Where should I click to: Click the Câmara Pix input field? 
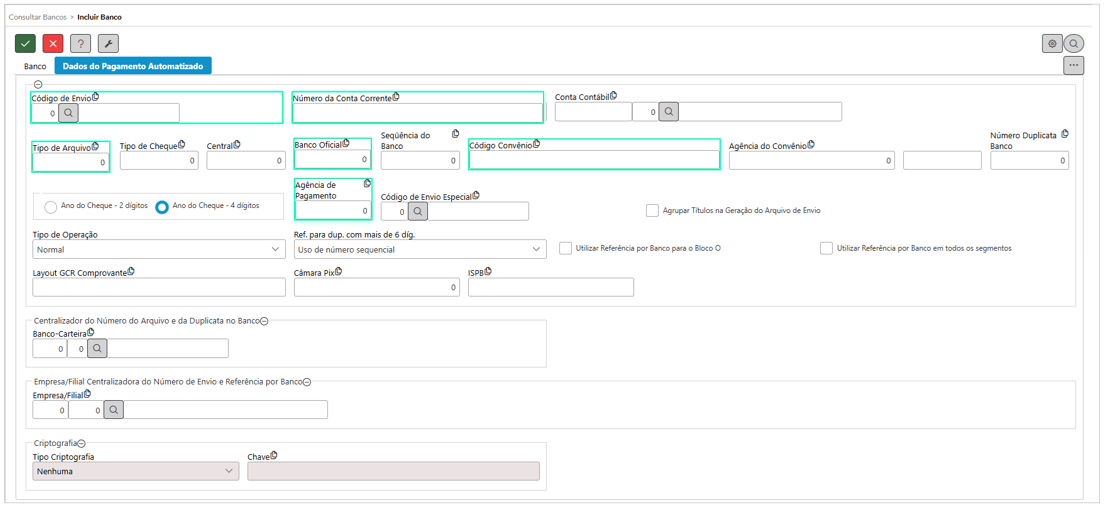click(x=377, y=287)
